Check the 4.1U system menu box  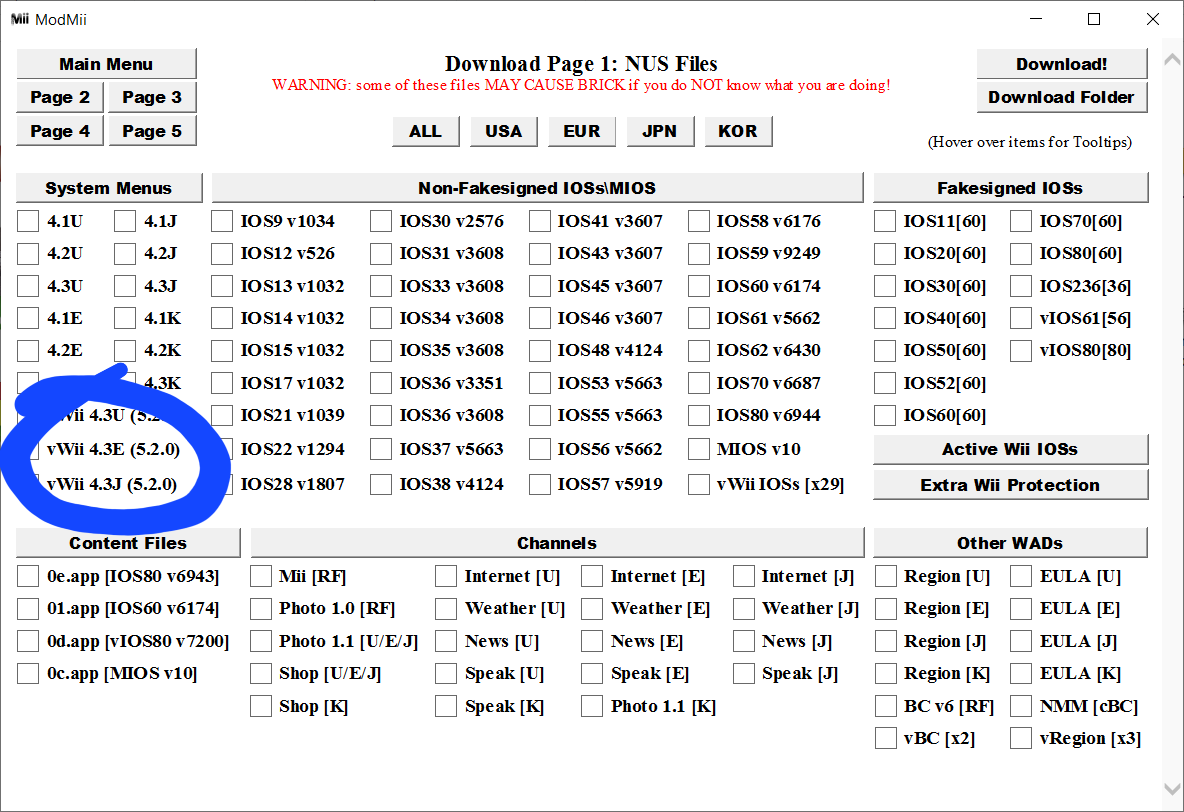[28, 221]
